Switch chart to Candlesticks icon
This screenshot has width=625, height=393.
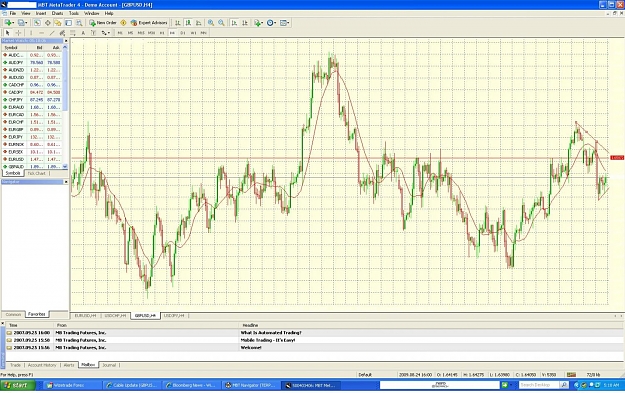[188, 23]
